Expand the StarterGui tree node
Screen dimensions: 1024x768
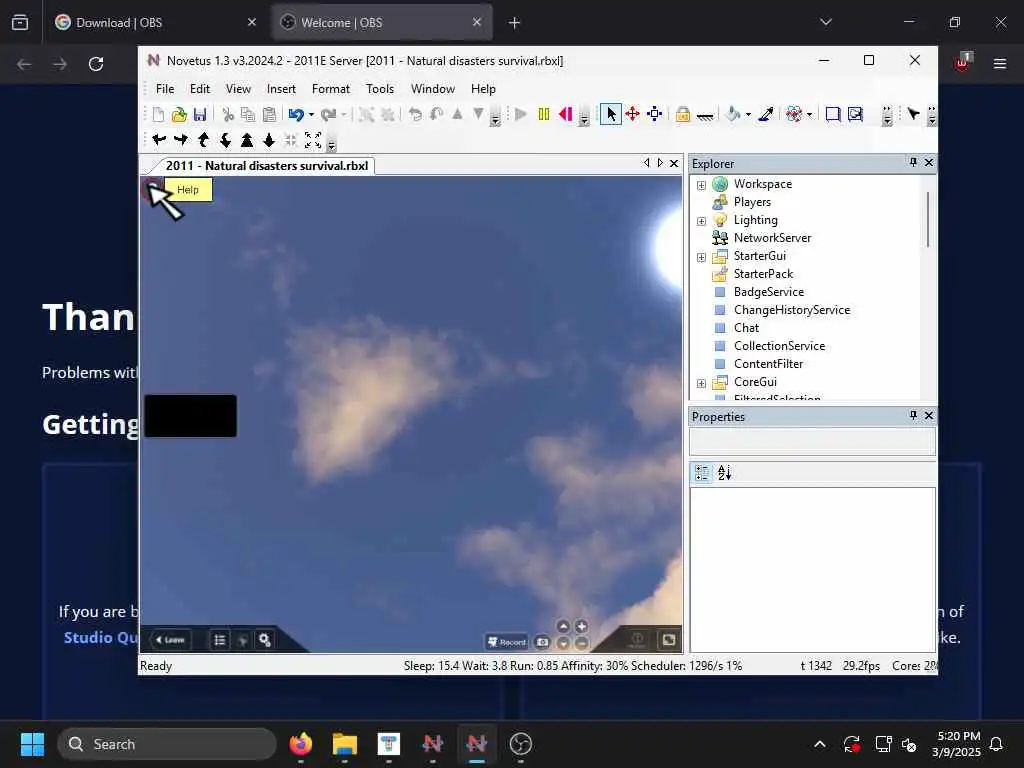[701, 257]
